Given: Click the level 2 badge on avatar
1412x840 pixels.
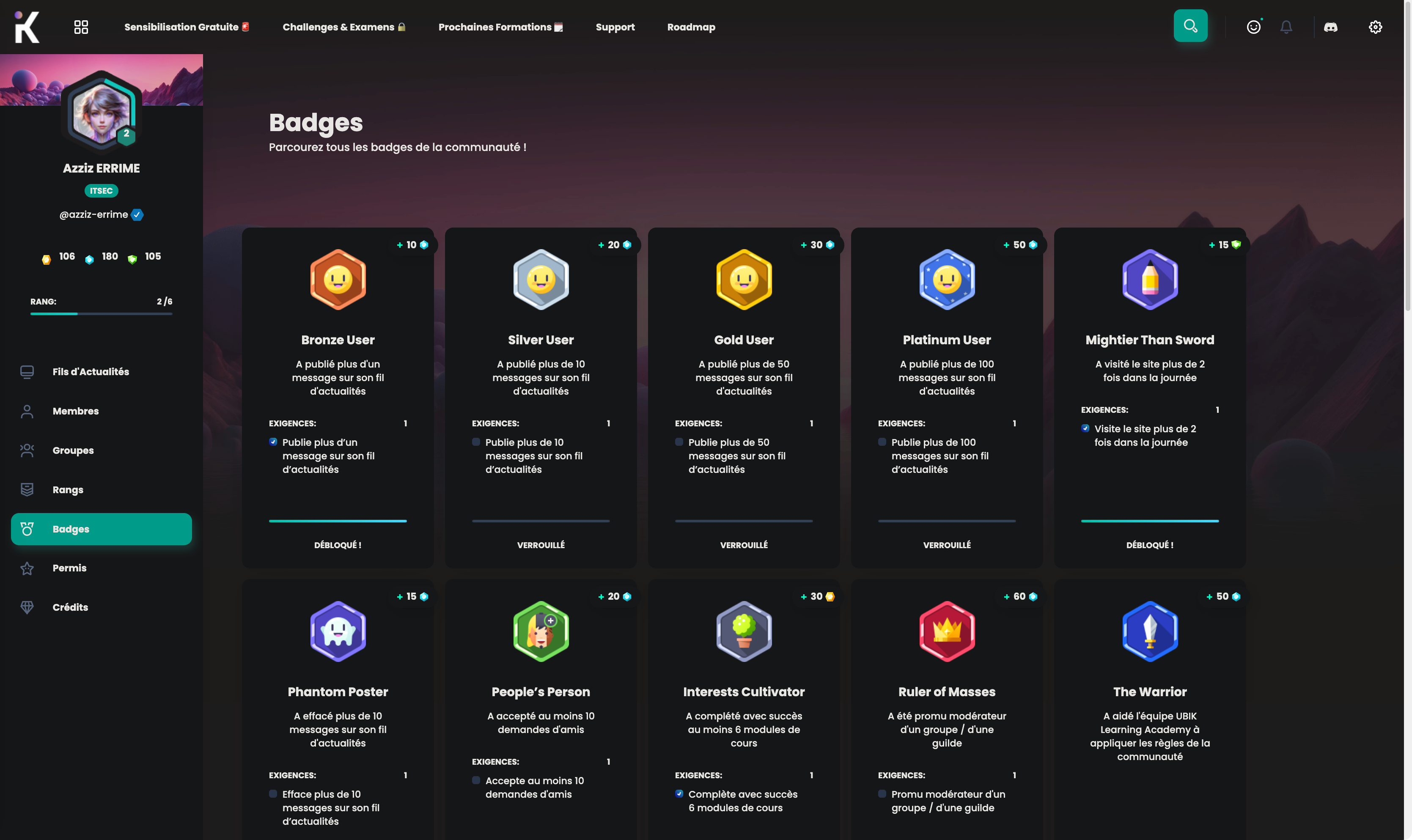Looking at the screenshot, I should click(126, 135).
